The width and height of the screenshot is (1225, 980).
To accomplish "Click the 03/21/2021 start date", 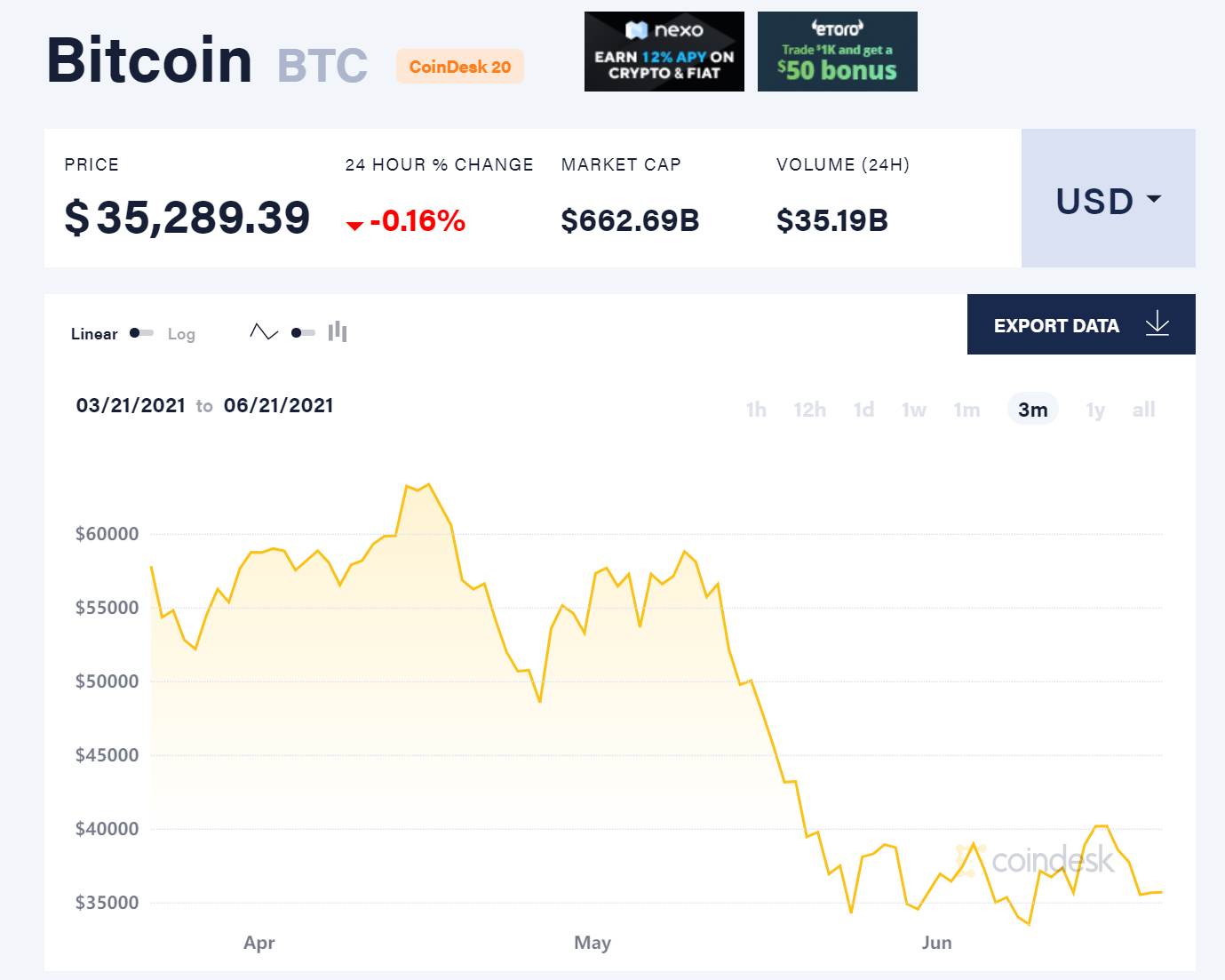I will (131, 406).
